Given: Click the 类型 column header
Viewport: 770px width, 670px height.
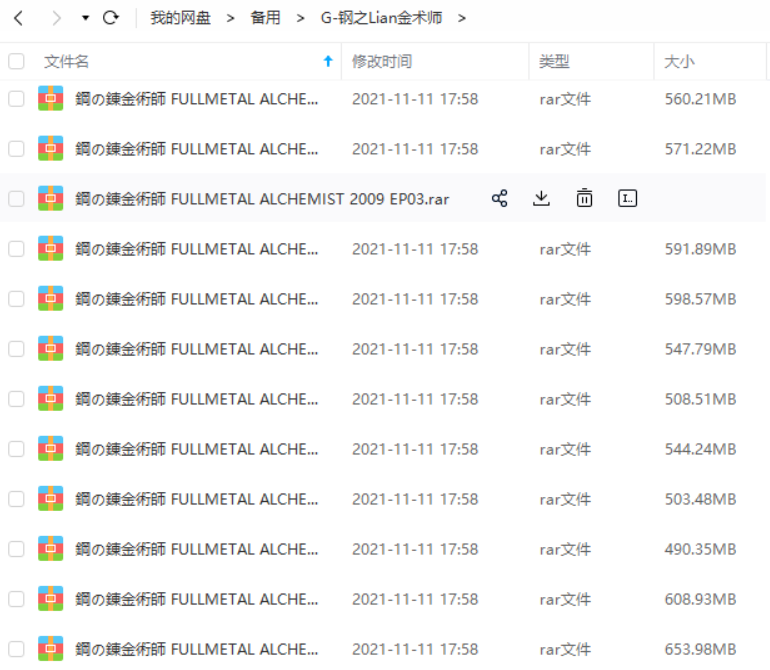Looking at the screenshot, I should [x=554, y=61].
